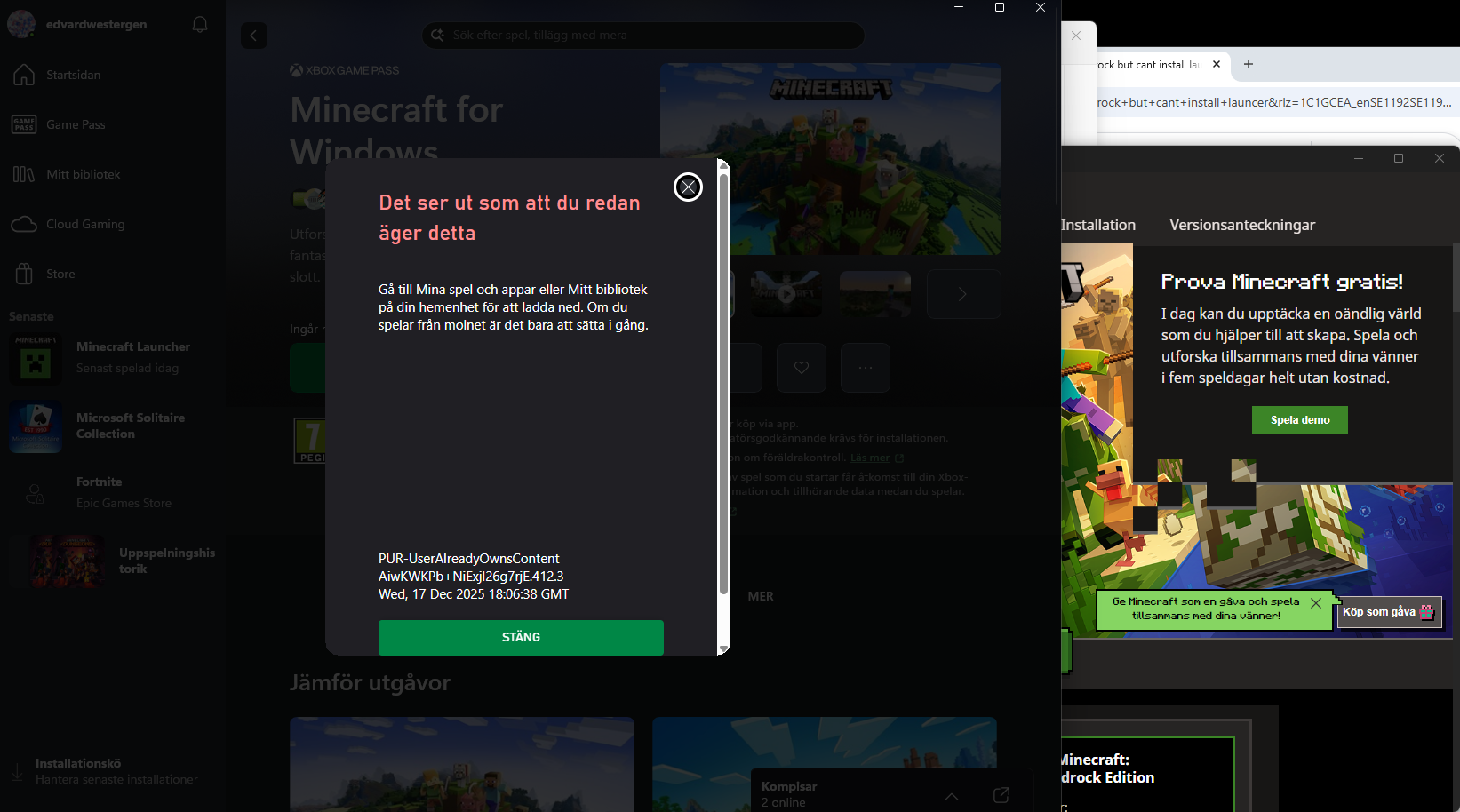Click the MER text behind the dialog

click(761, 596)
